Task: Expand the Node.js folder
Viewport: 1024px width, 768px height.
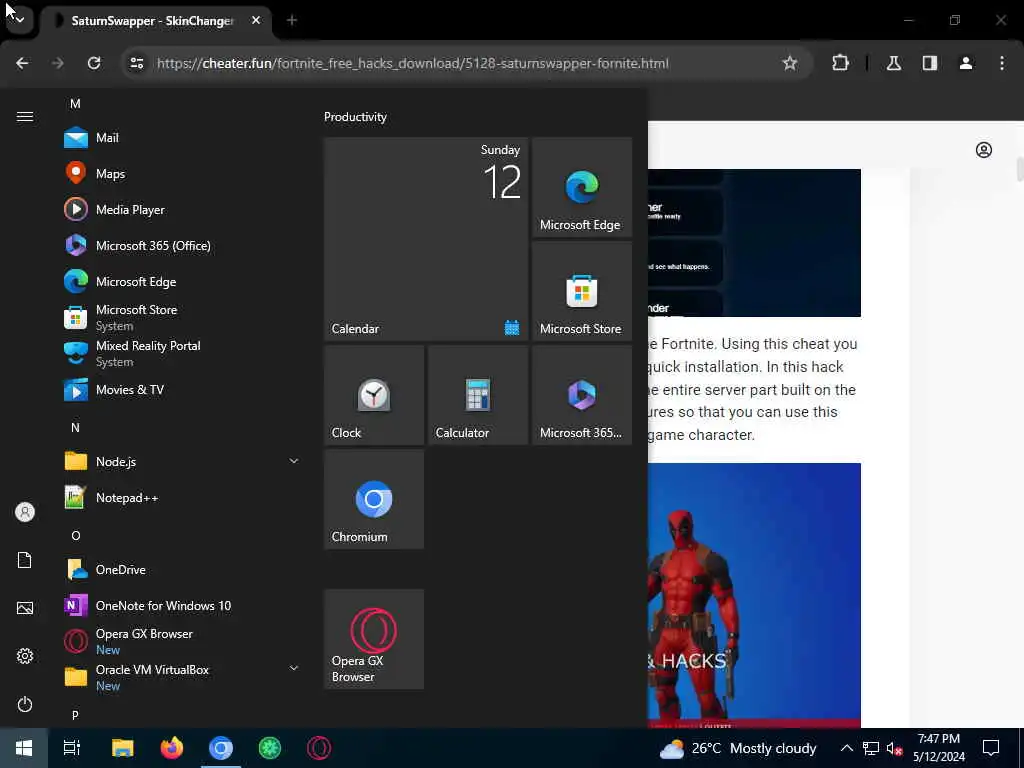Action: click(294, 461)
